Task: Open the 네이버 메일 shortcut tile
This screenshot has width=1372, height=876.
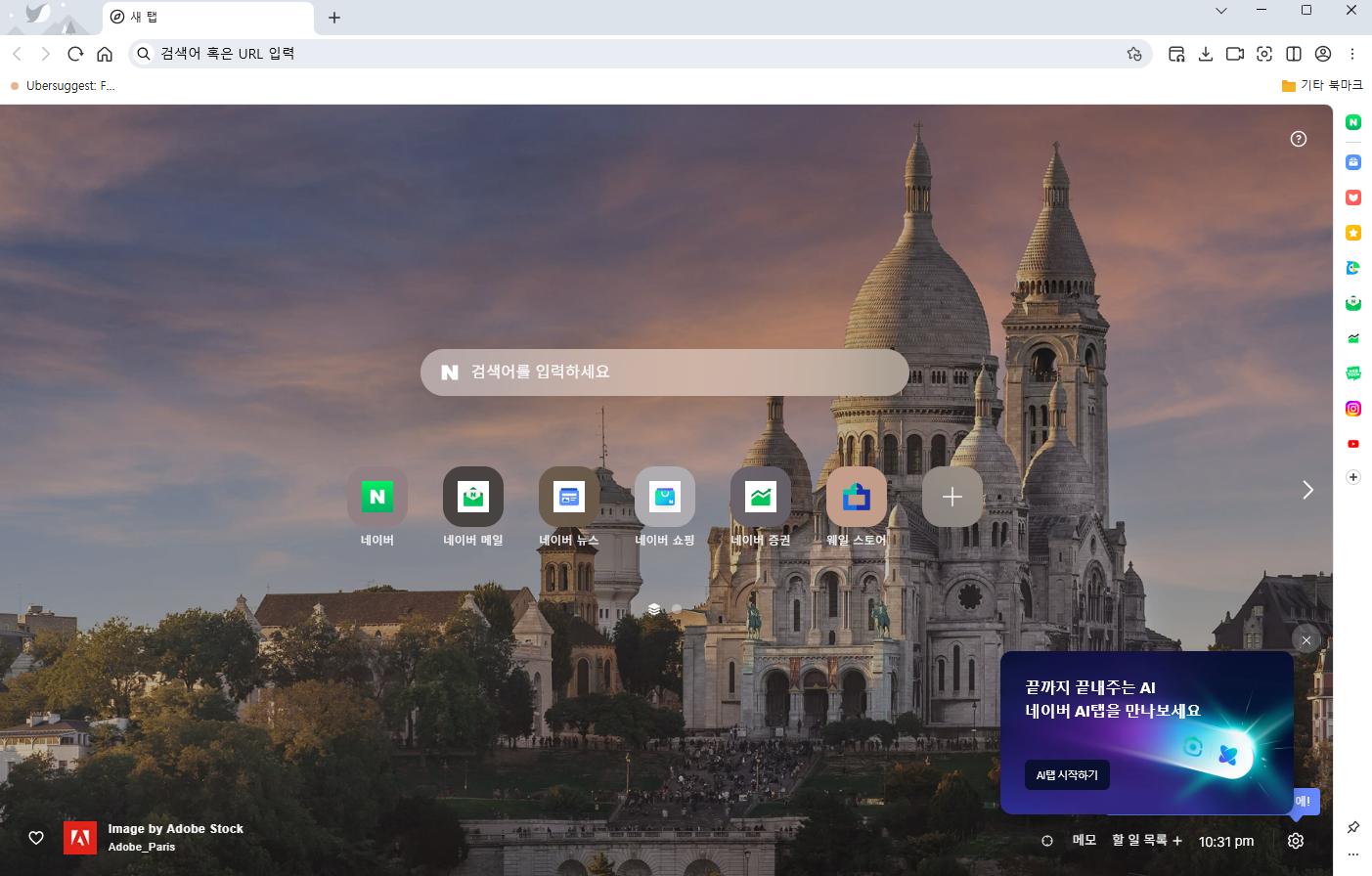Action: (x=473, y=497)
